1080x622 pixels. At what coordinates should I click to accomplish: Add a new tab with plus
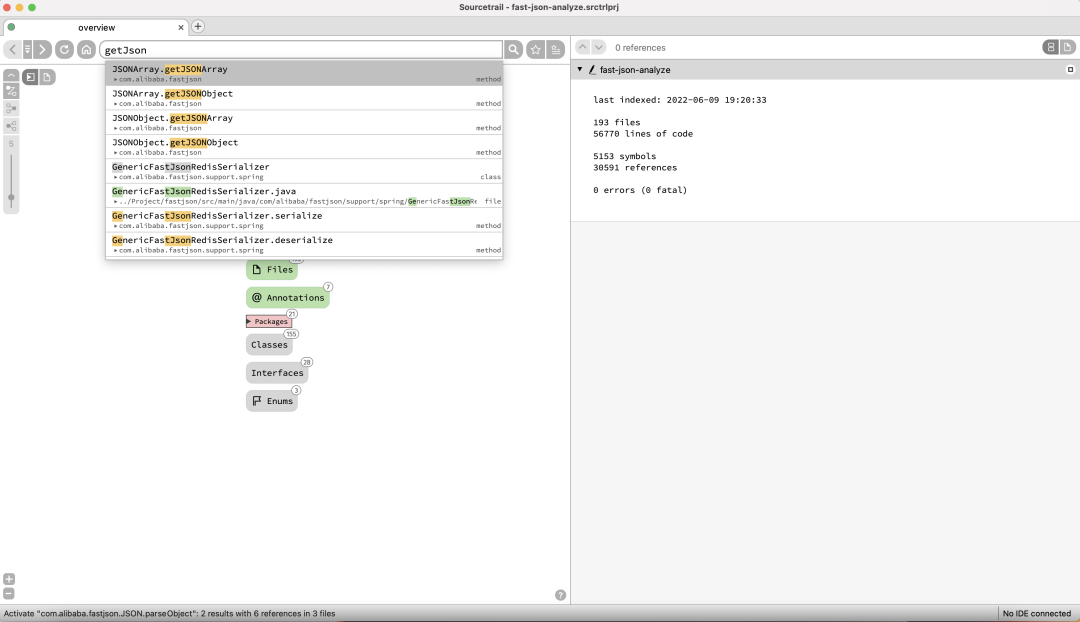198,26
